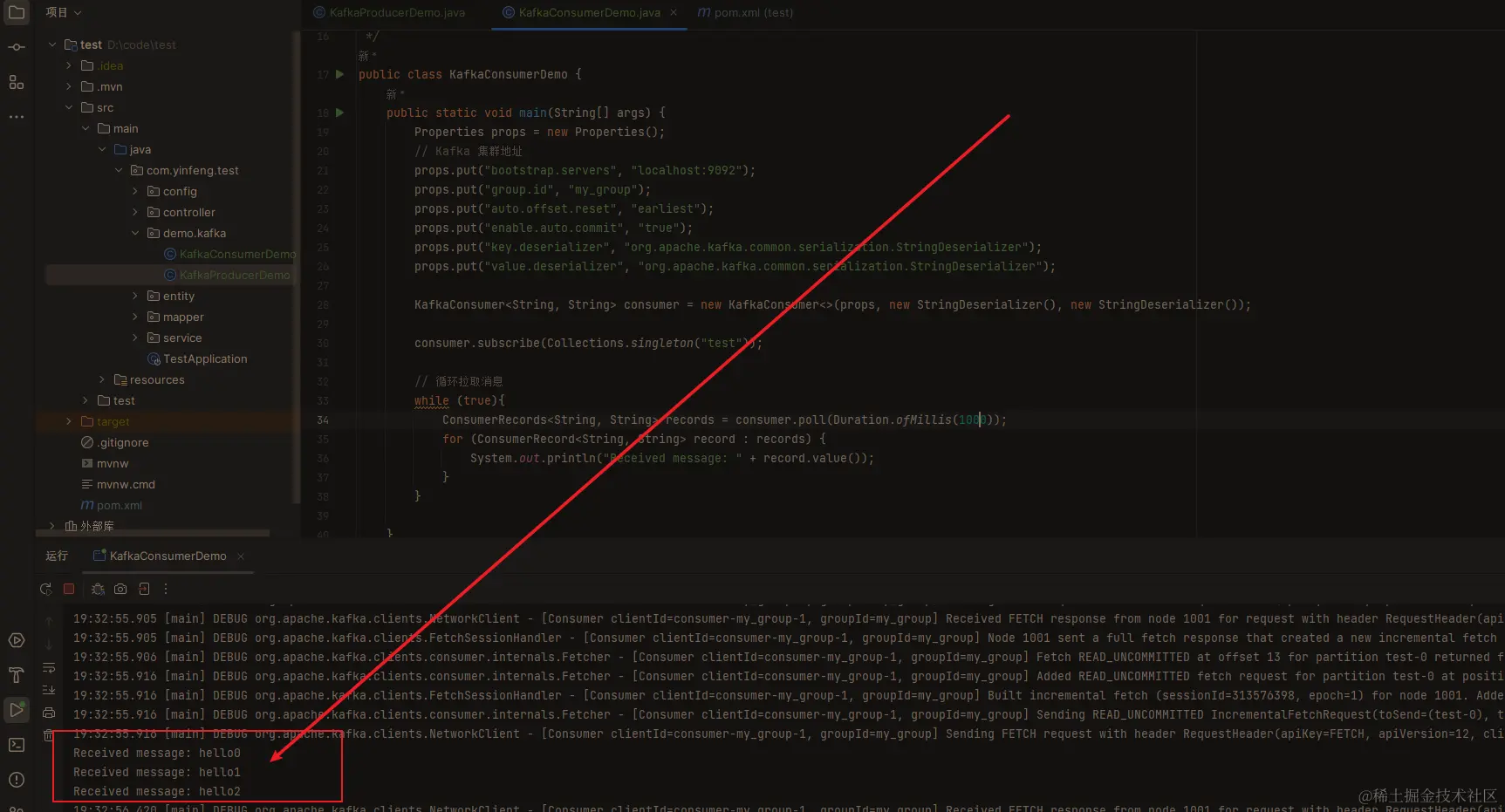This screenshot has height=812, width=1505.
Task: Select pom.xml in project tree
Action: point(111,505)
